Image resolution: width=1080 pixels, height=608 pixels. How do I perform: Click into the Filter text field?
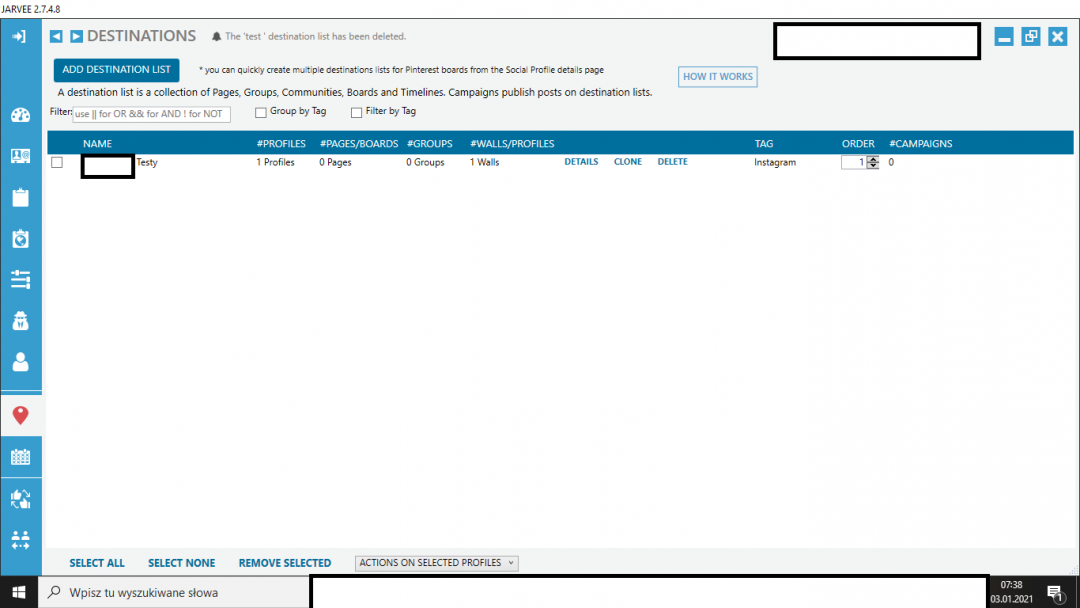click(x=152, y=114)
